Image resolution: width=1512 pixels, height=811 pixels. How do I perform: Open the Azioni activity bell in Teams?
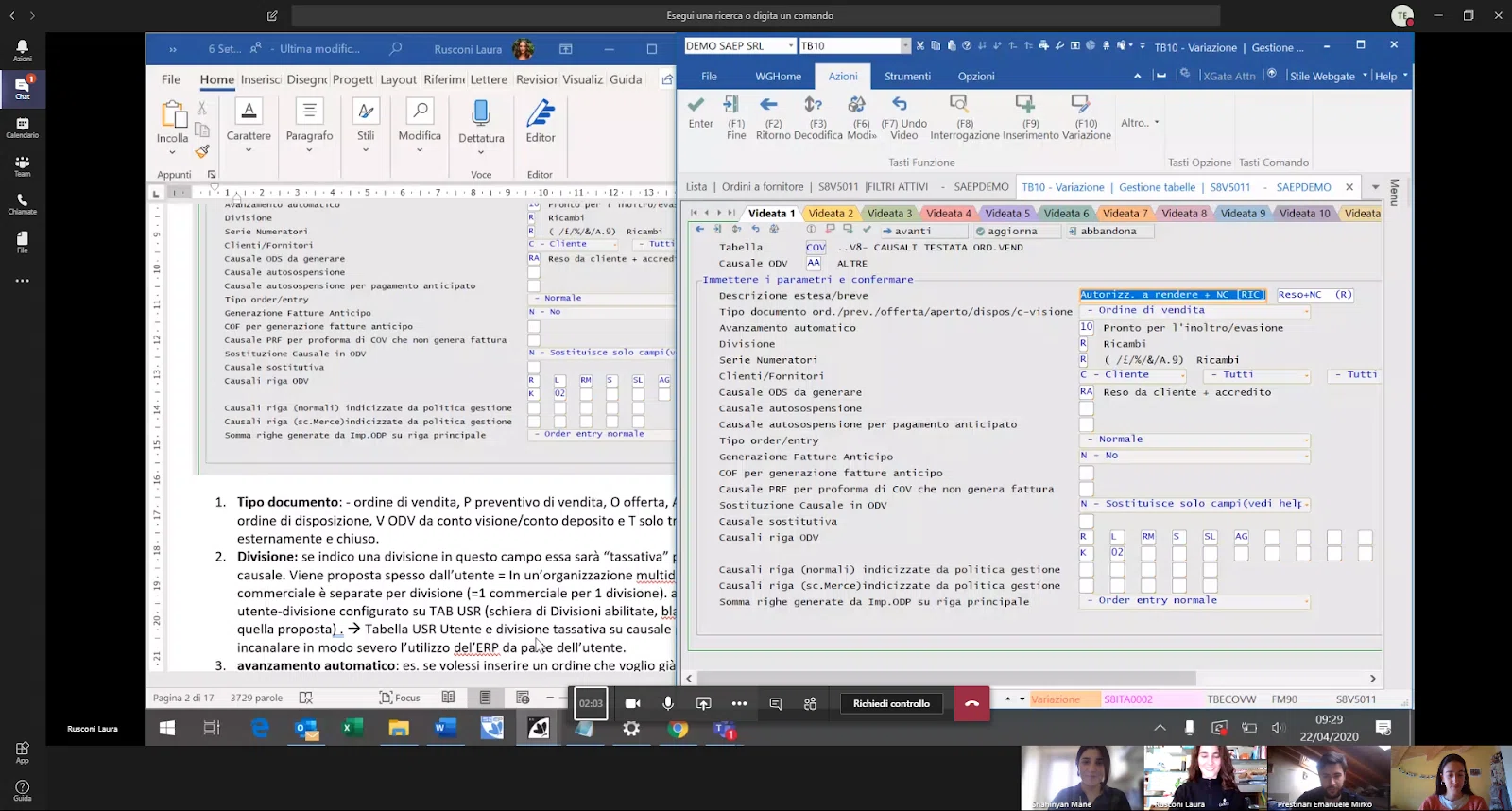(x=23, y=50)
